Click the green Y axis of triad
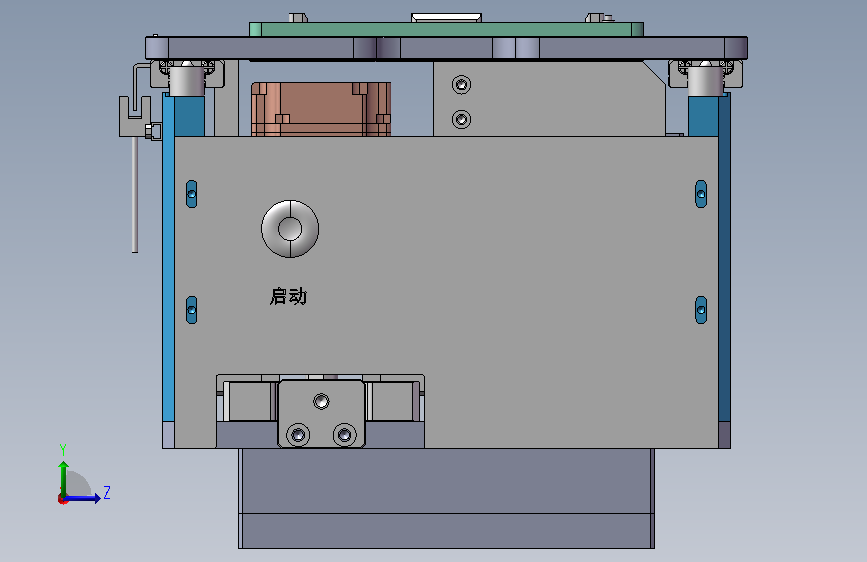Viewport: 867px width, 562px height. (x=64, y=478)
